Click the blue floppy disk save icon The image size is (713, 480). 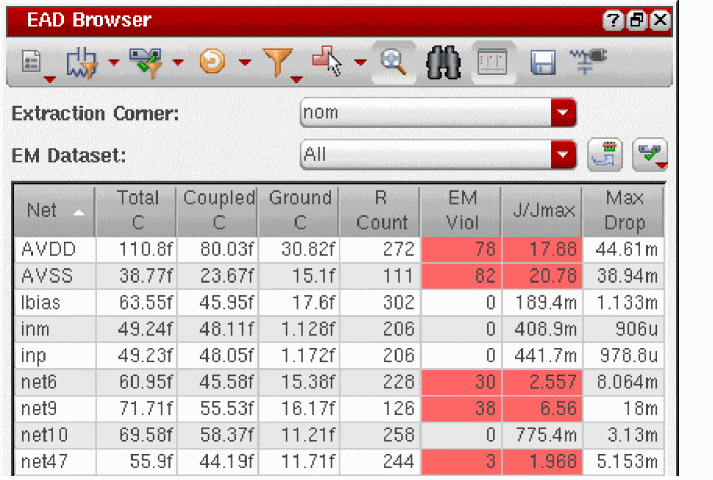[x=543, y=62]
